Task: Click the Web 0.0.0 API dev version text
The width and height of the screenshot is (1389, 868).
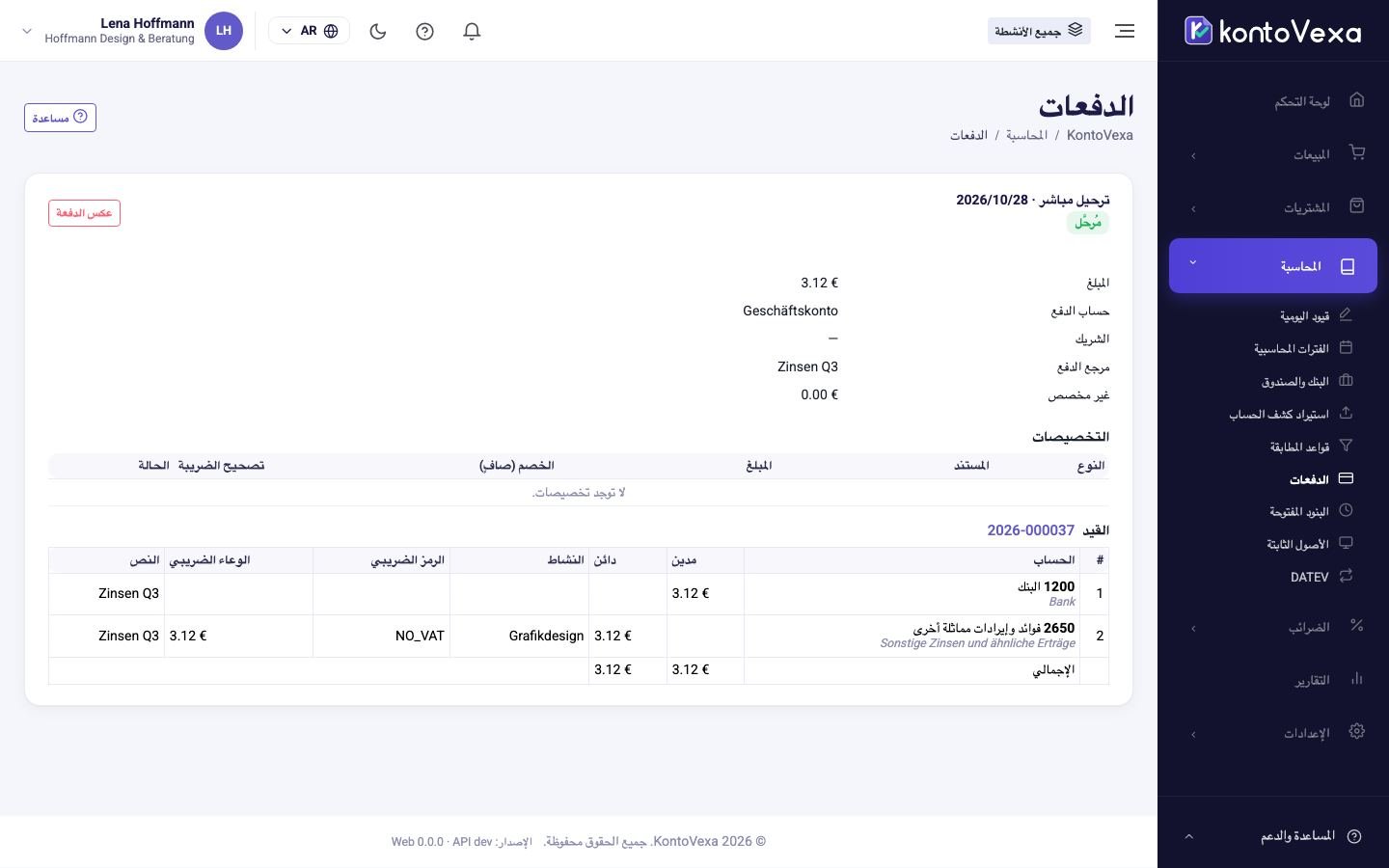Action: pyautogui.click(x=442, y=842)
